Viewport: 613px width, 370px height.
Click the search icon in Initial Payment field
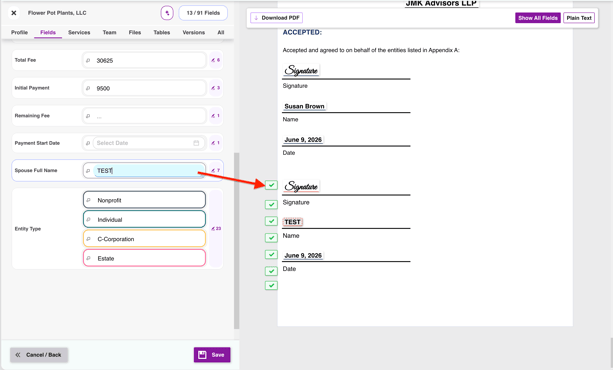[88, 88]
